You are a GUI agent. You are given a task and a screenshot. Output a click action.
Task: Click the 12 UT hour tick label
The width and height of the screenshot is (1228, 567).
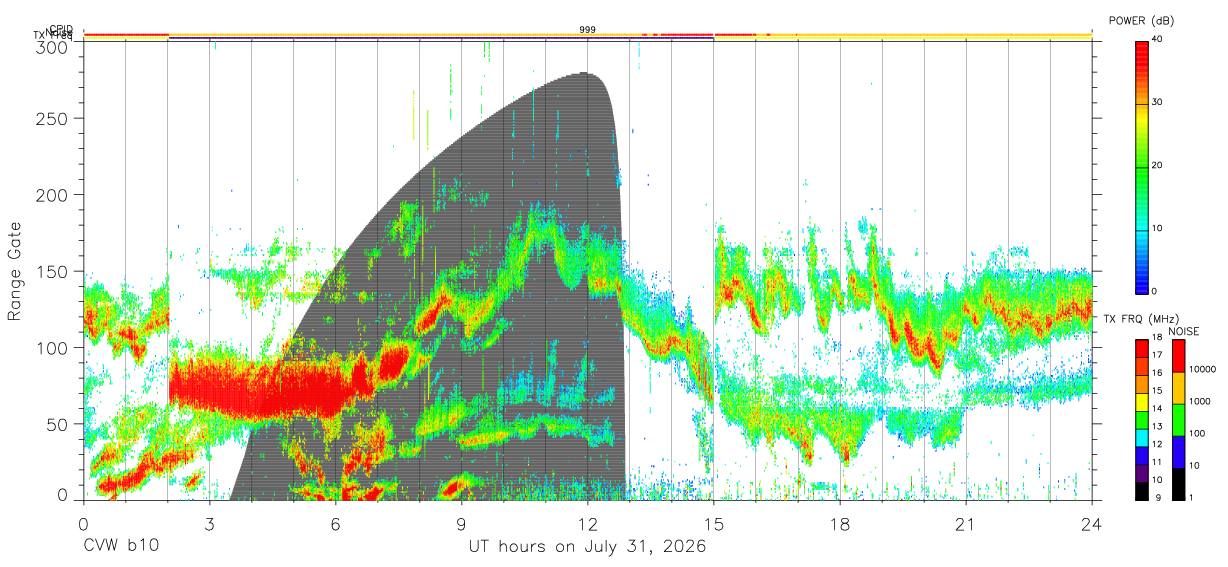(x=588, y=523)
